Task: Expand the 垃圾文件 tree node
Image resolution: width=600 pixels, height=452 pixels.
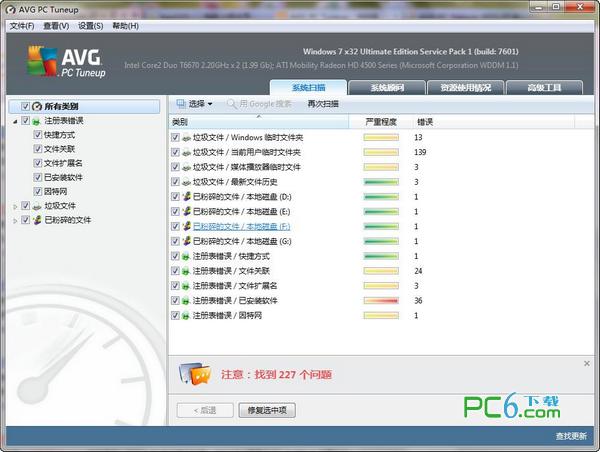Action: [x=15, y=207]
